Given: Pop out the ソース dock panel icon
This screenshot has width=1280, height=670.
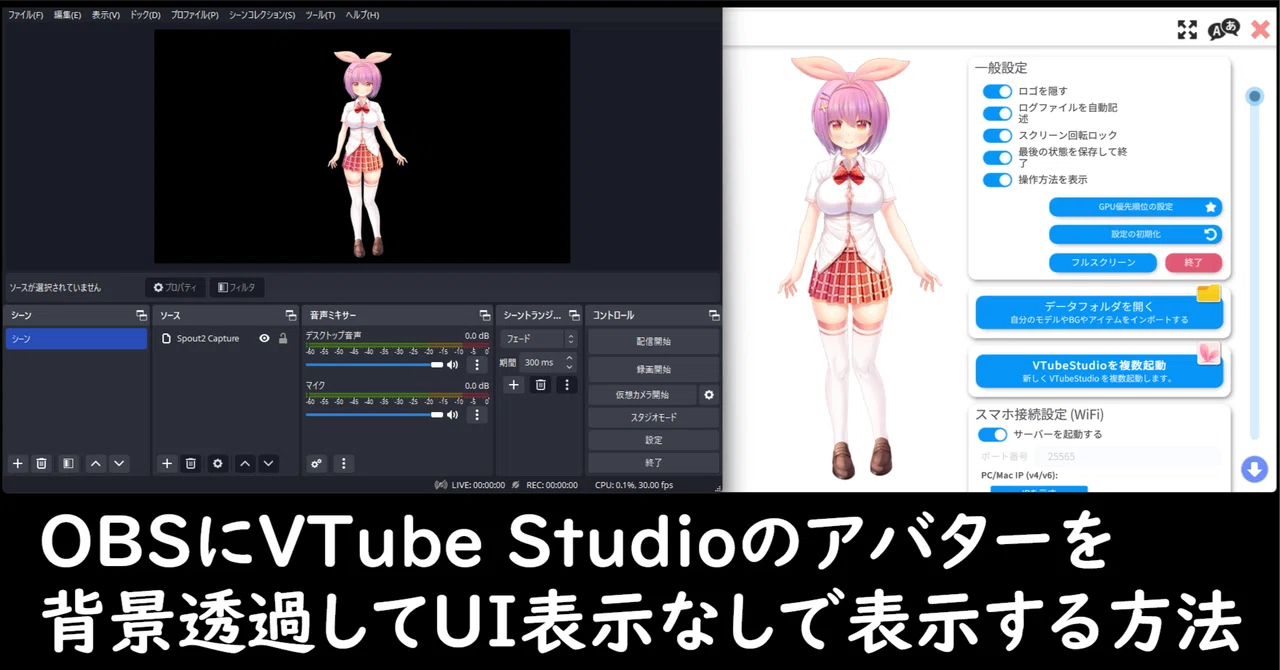Looking at the screenshot, I should click(x=290, y=315).
